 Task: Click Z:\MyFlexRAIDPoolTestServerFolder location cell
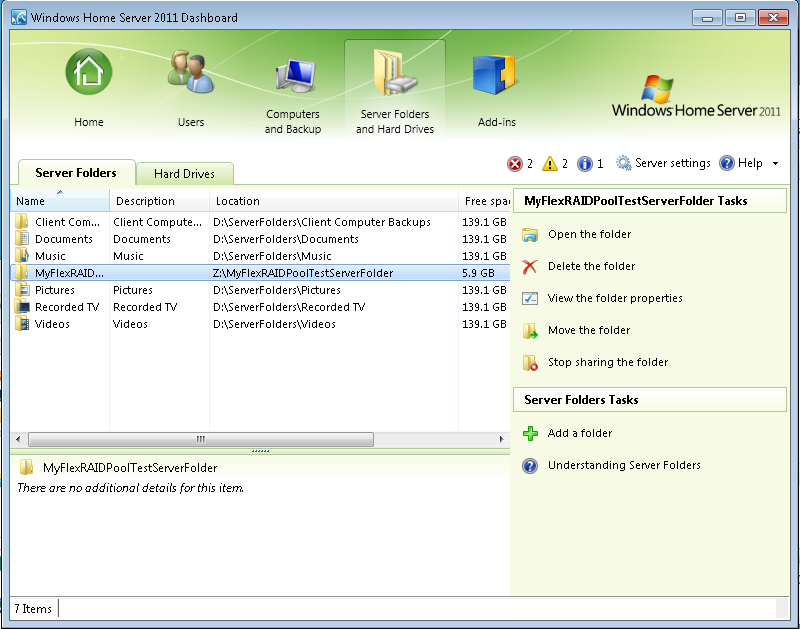(x=303, y=273)
